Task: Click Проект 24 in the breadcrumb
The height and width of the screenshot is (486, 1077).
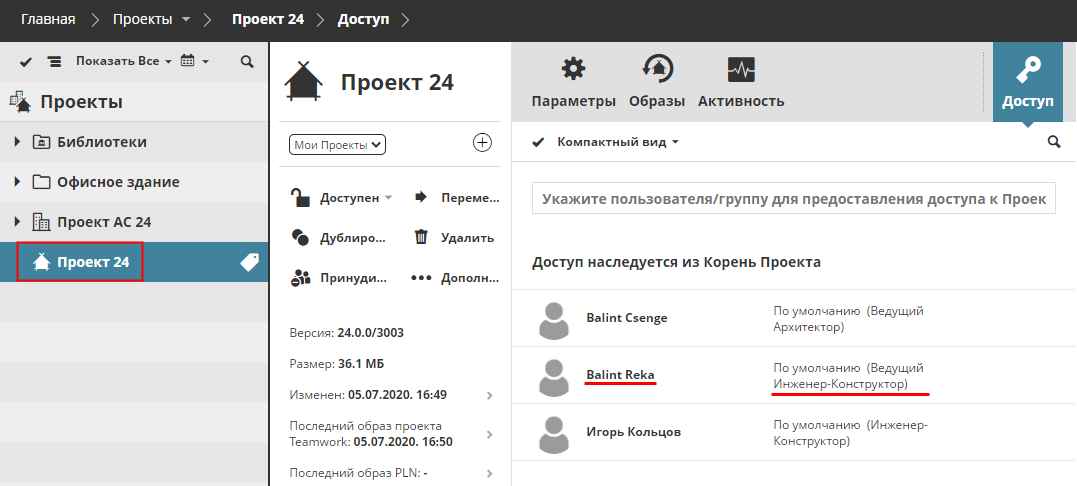Action: [268, 19]
